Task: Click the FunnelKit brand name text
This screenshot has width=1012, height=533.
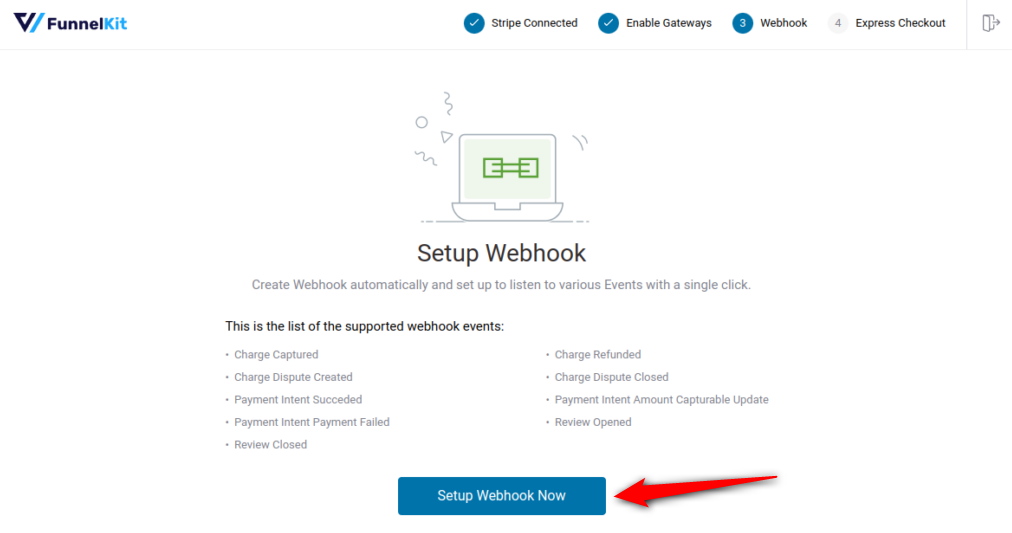Action: coord(87,24)
